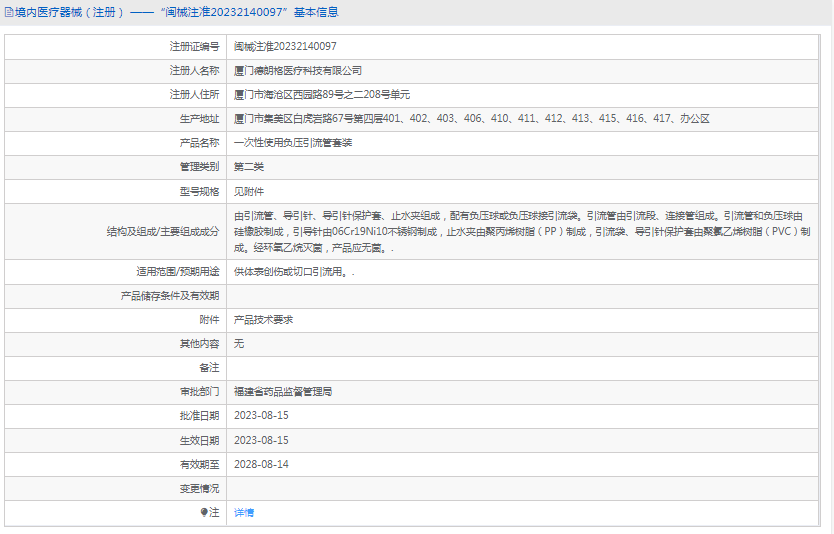This screenshot has height=534, width=834.
Task: Select other content value 无
Action: pyautogui.click(x=239, y=344)
